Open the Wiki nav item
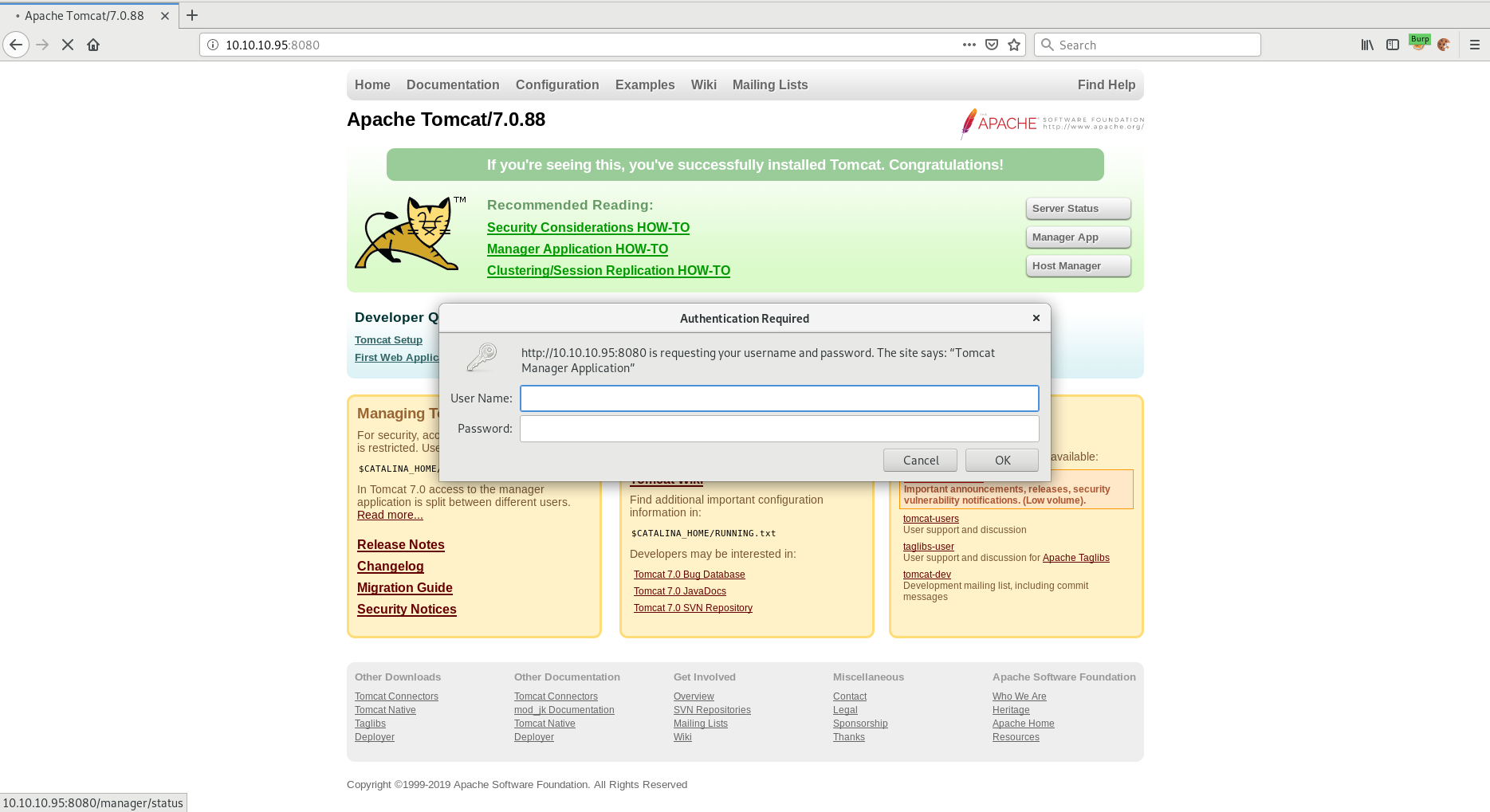Viewport: 1490px width, 812px height. point(704,84)
